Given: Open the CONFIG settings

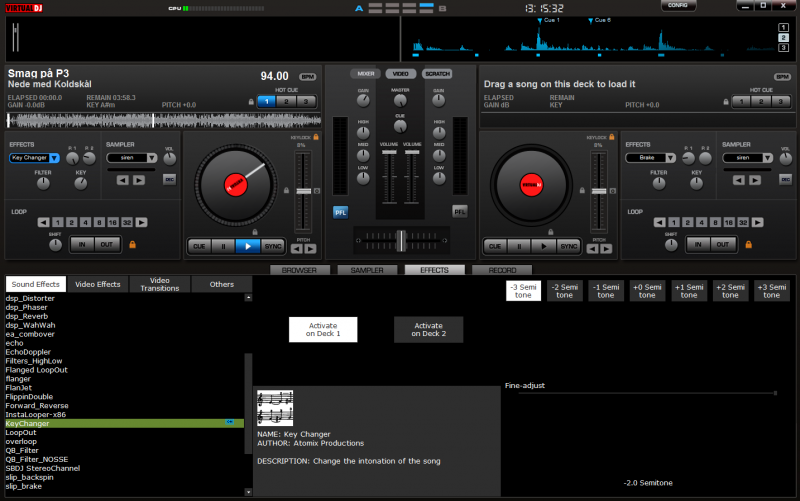Looking at the screenshot, I should (x=678, y=5).
